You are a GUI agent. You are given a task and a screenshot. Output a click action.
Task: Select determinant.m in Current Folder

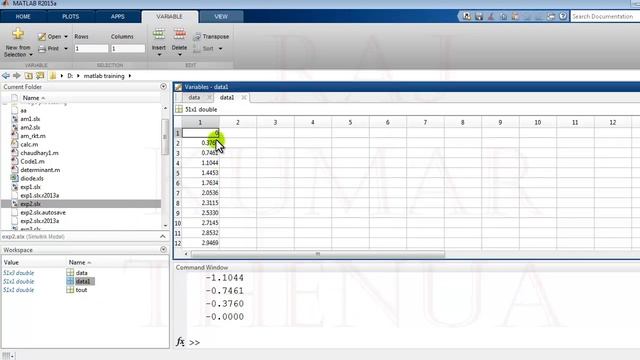coord(40,170)
